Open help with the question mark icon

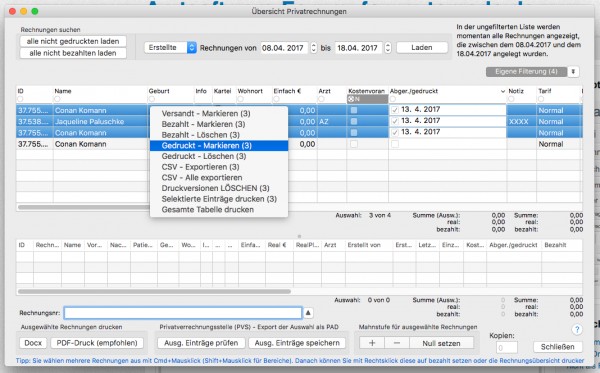coord(577,329)
